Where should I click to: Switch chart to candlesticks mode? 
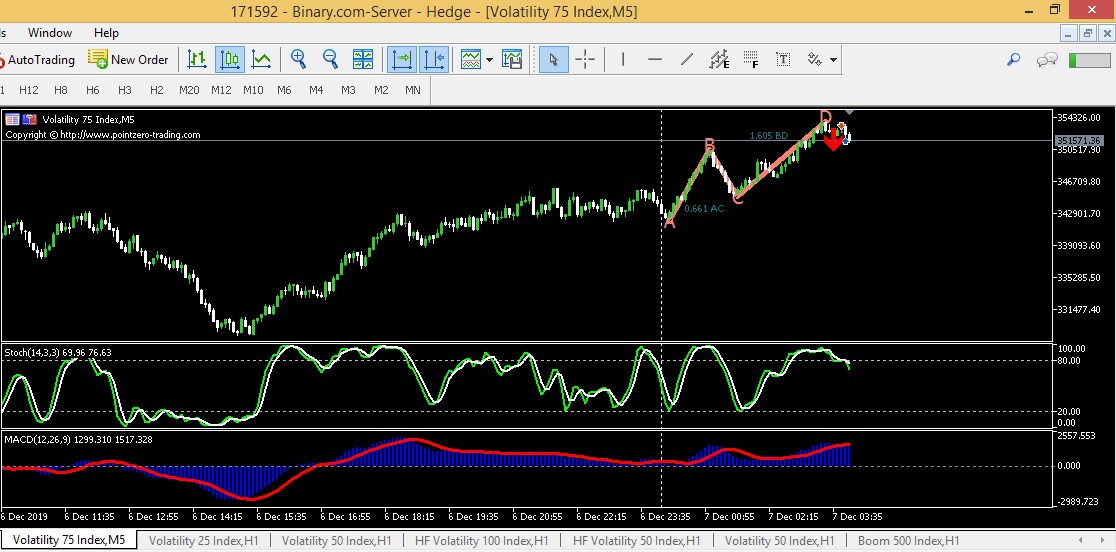pos(230,60)
